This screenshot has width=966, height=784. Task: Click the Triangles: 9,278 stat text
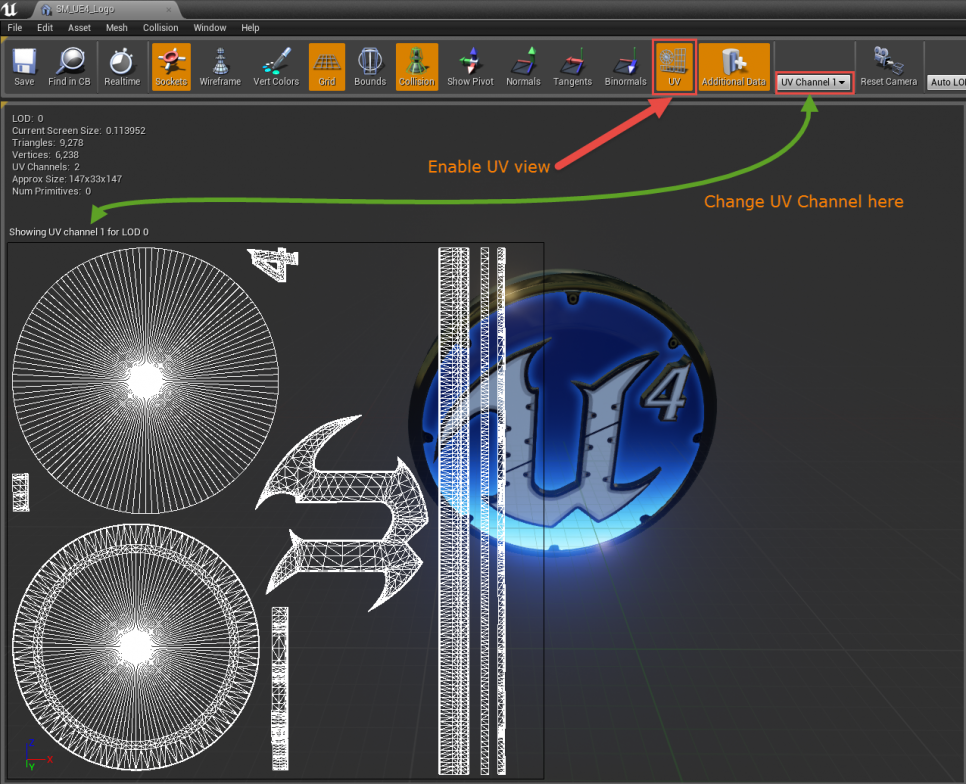(47, 142)
